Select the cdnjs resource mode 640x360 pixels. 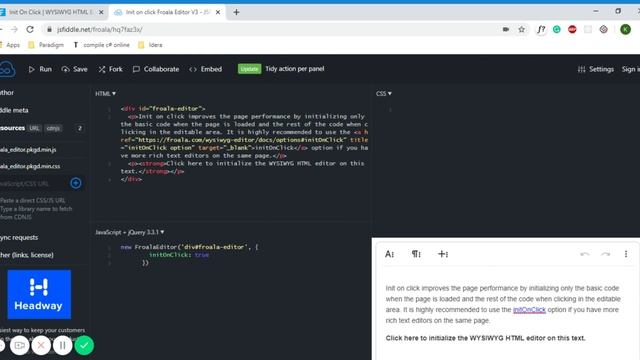[x=53, y=128]
